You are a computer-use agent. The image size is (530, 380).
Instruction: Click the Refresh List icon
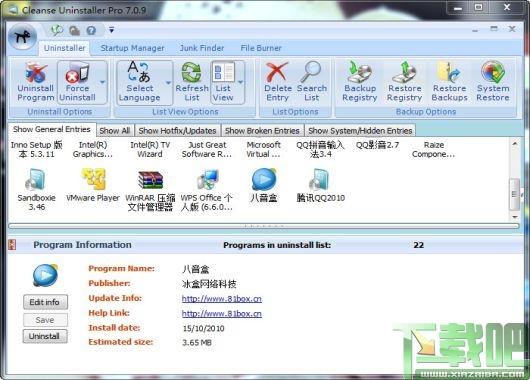point(192,72)
